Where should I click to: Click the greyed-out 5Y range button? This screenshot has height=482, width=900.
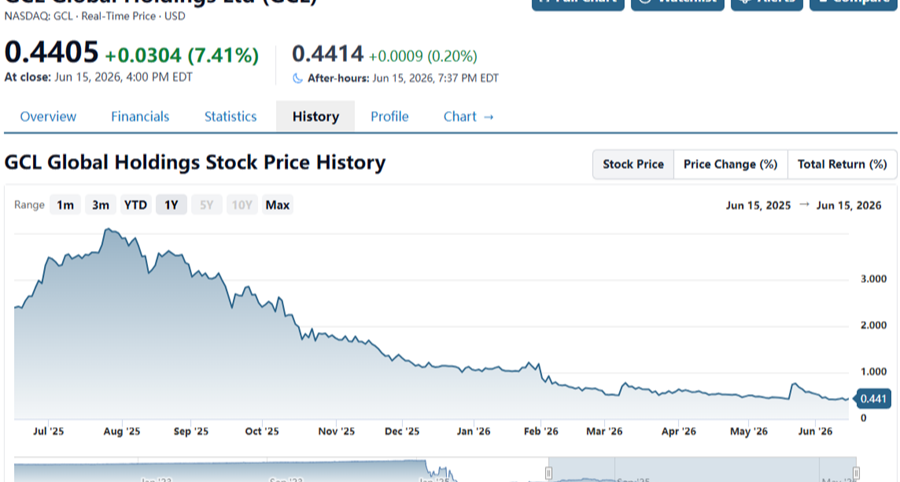(207, 205)
